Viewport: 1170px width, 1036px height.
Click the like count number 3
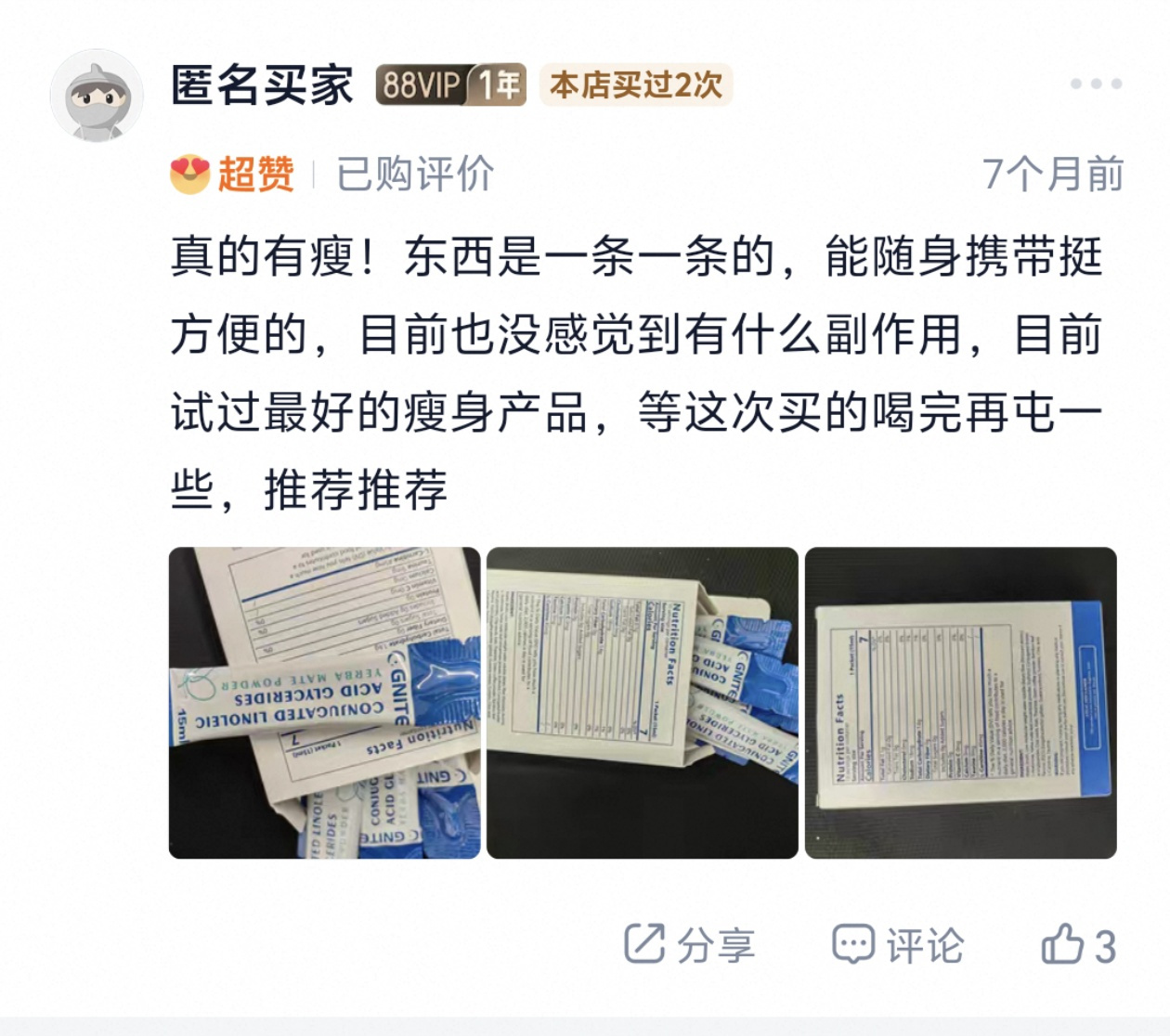[1104, 947]
